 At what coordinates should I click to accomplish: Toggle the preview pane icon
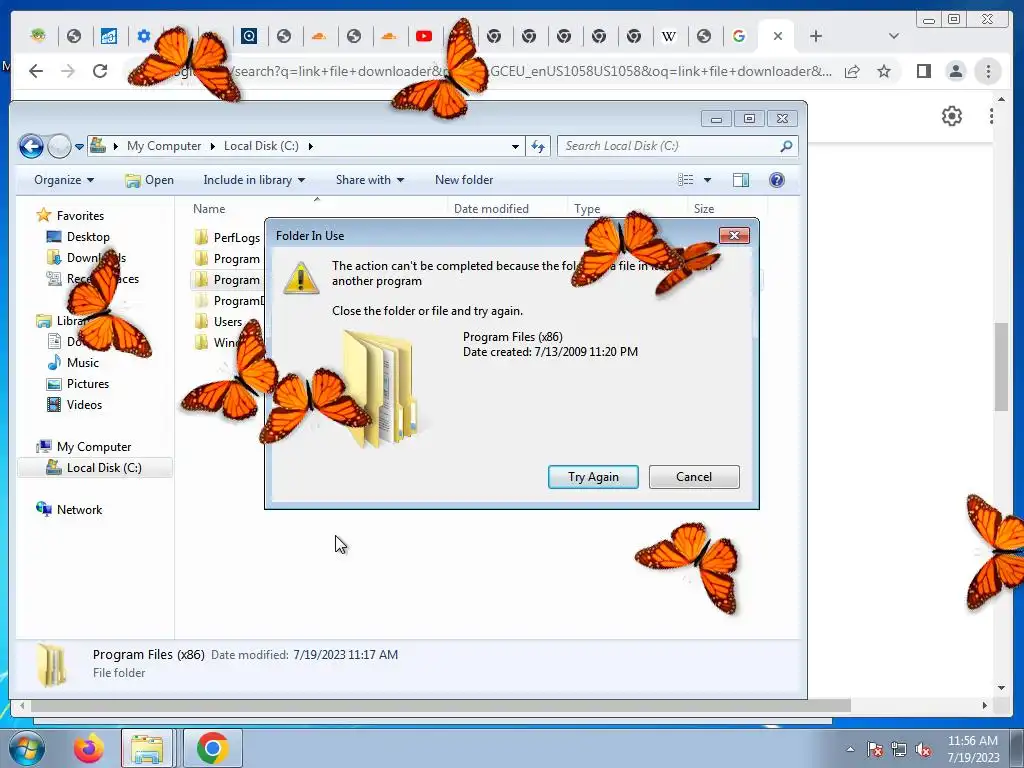tap(741, 180)
